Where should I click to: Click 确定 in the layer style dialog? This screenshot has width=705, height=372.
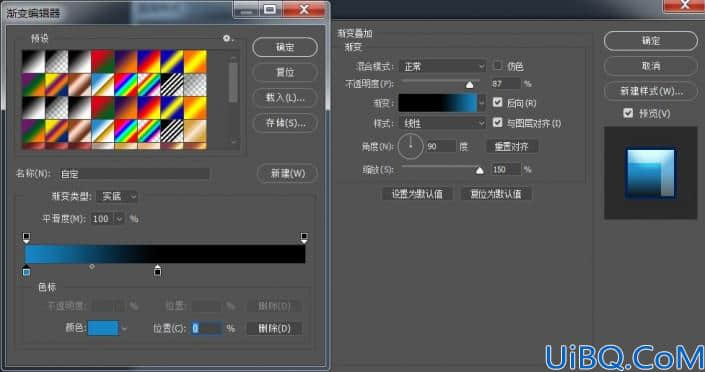651,41
